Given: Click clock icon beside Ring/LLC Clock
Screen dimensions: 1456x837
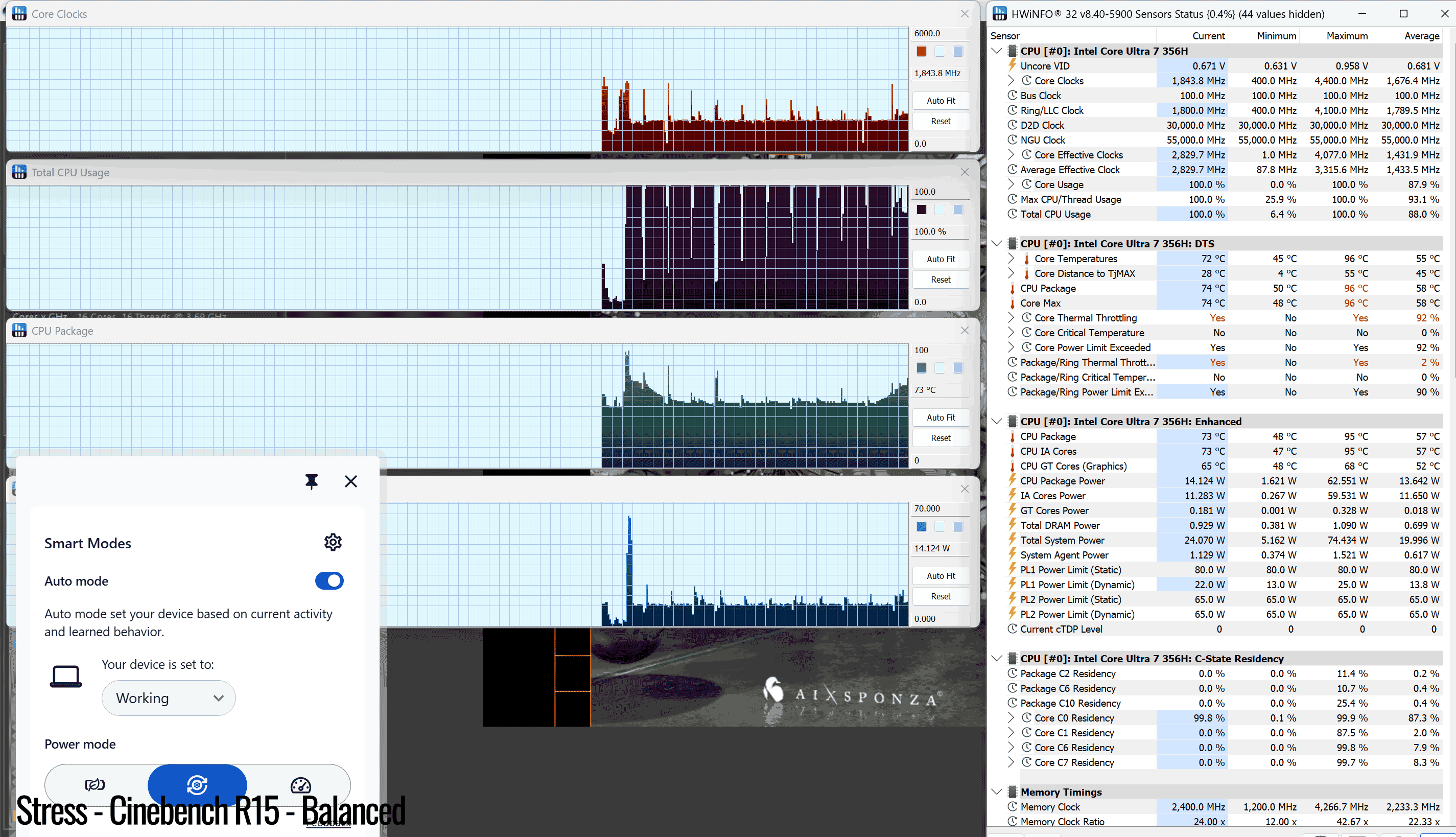Looking at the screenshot, I should 1013,110.
